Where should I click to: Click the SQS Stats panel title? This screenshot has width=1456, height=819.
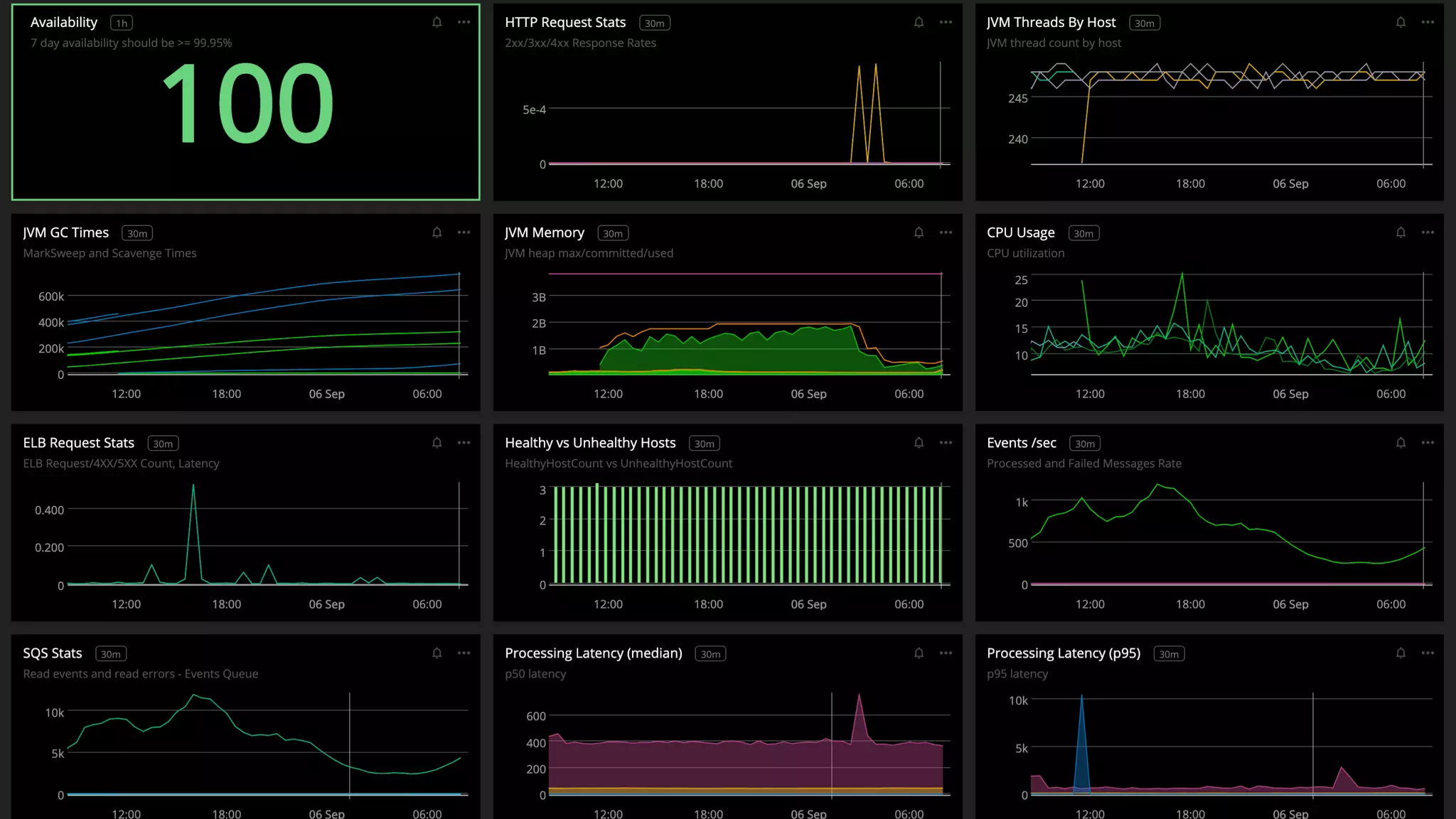click(x=53, y=653)
